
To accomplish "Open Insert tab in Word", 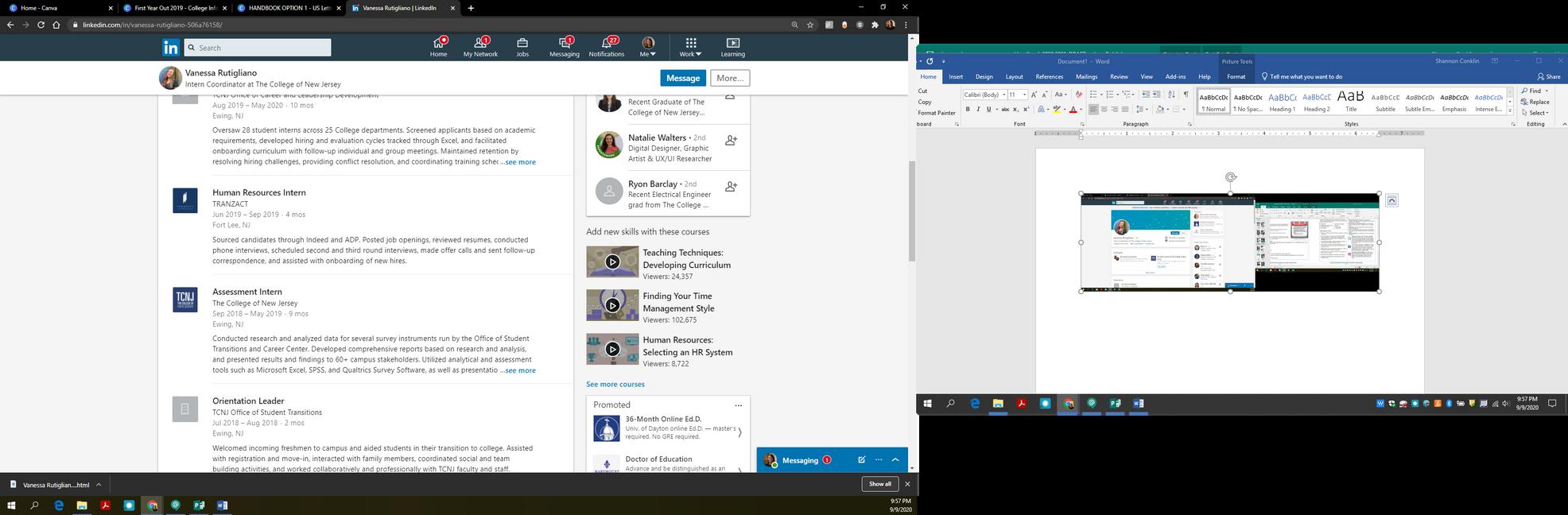I will coord(956,76).
